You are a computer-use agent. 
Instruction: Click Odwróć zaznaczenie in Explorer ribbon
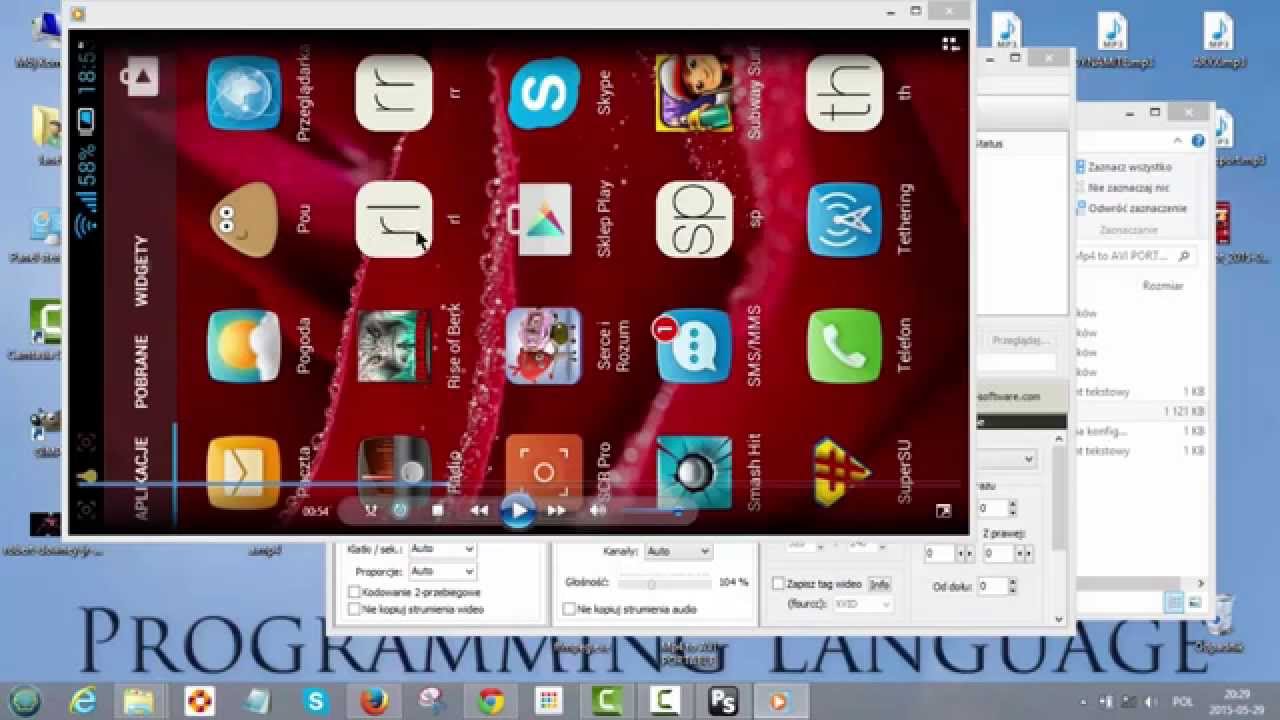click(x=1130, y=208)
